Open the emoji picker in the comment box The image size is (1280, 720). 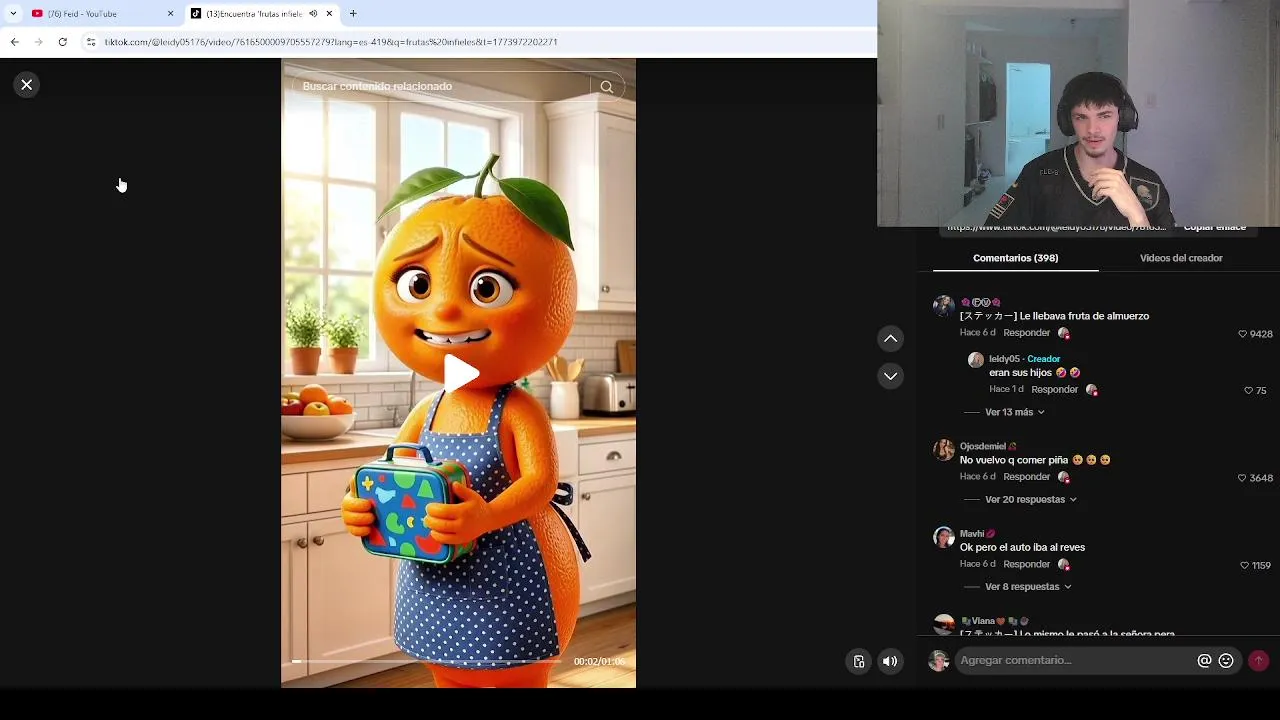coord(1226,661)
